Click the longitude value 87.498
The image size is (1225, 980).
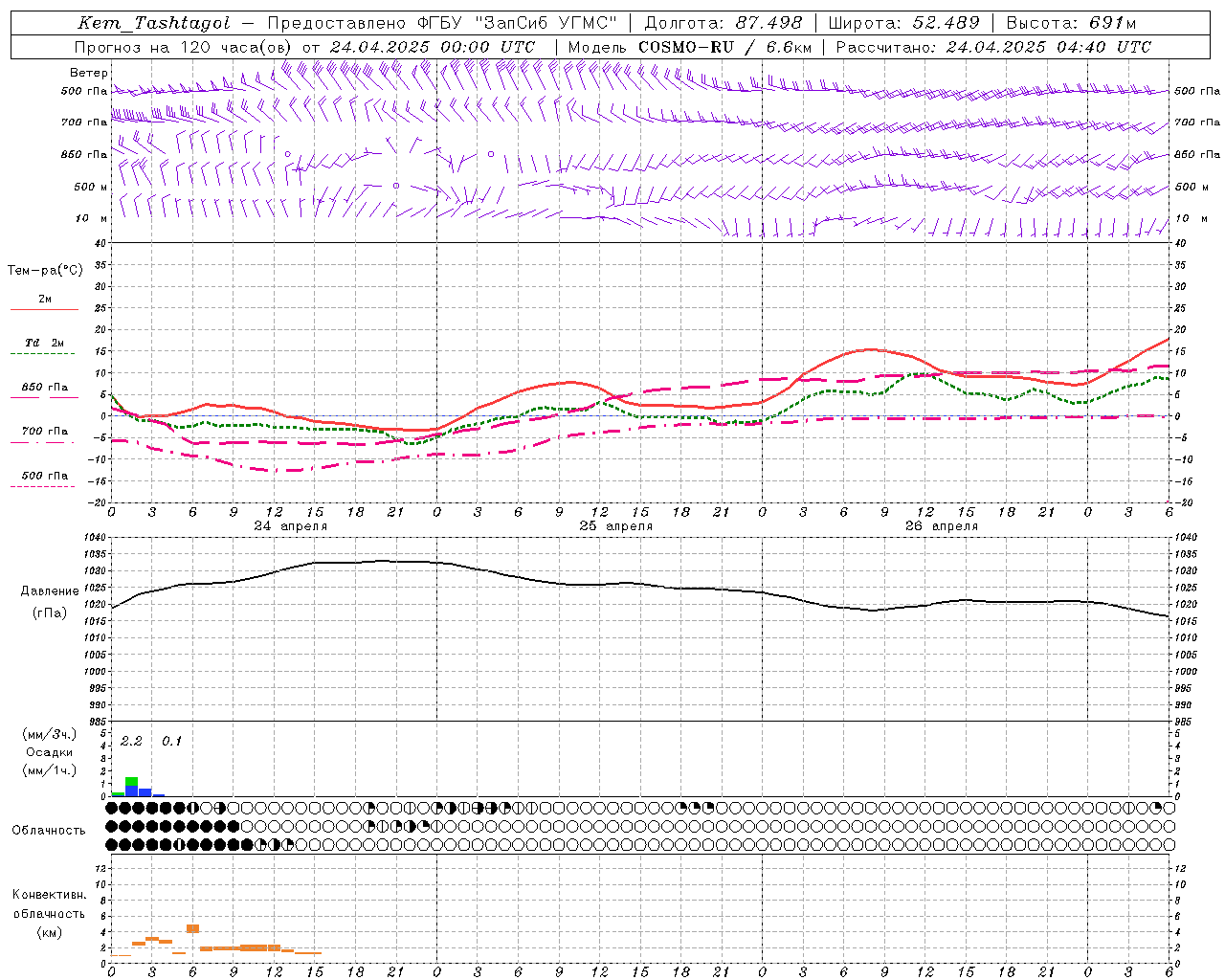tap(771, 23)
